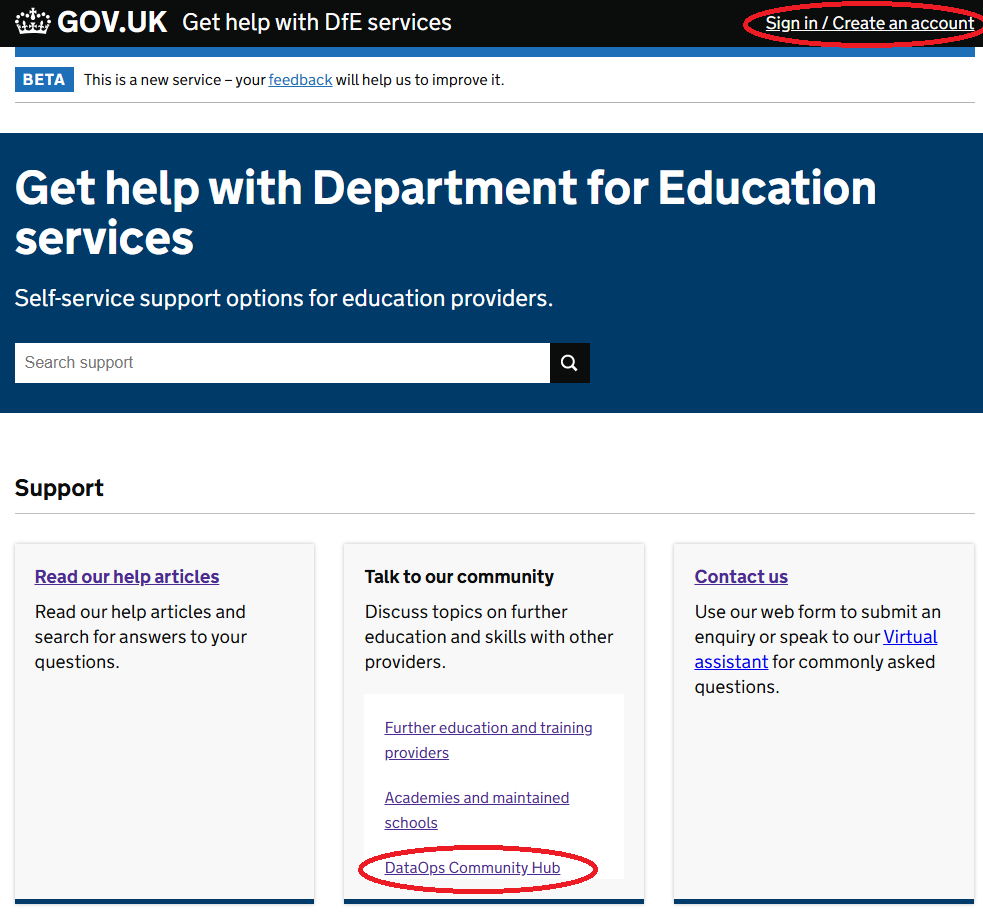
Task: Open the DataOps Community Hub link
Action: point(472,868)
